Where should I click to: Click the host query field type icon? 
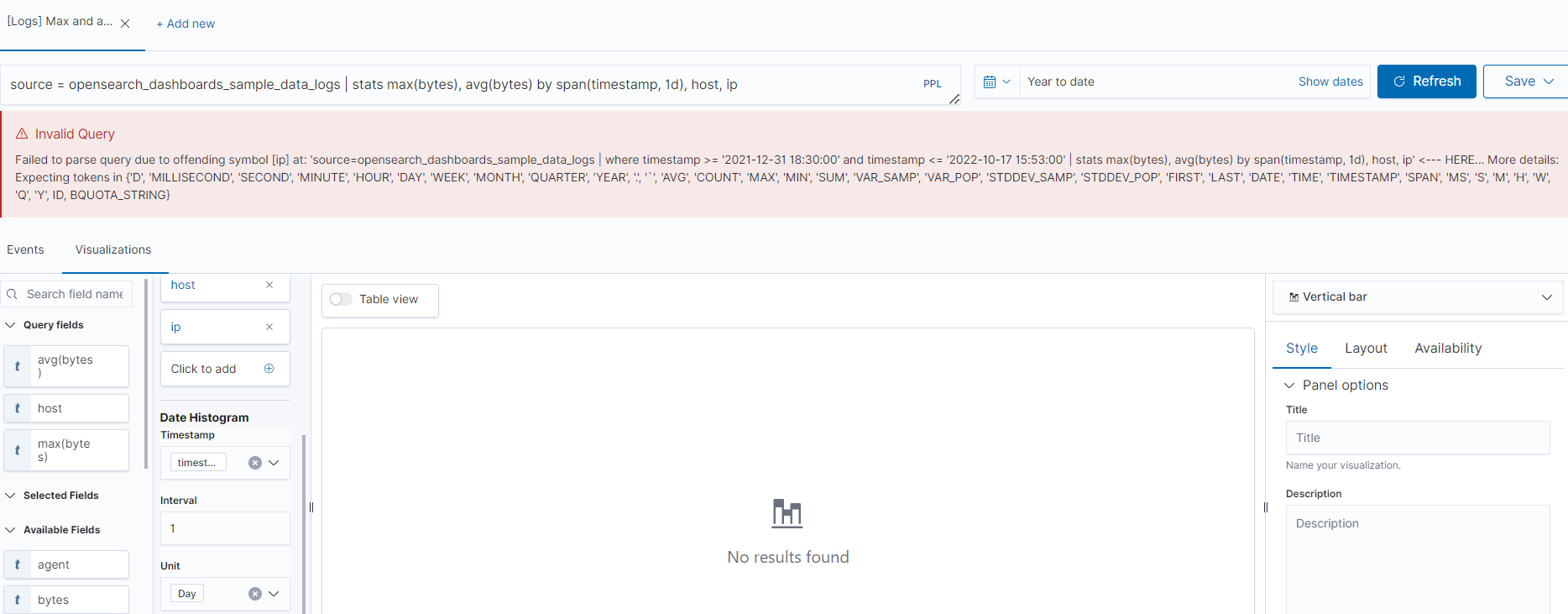coord(18,408)
